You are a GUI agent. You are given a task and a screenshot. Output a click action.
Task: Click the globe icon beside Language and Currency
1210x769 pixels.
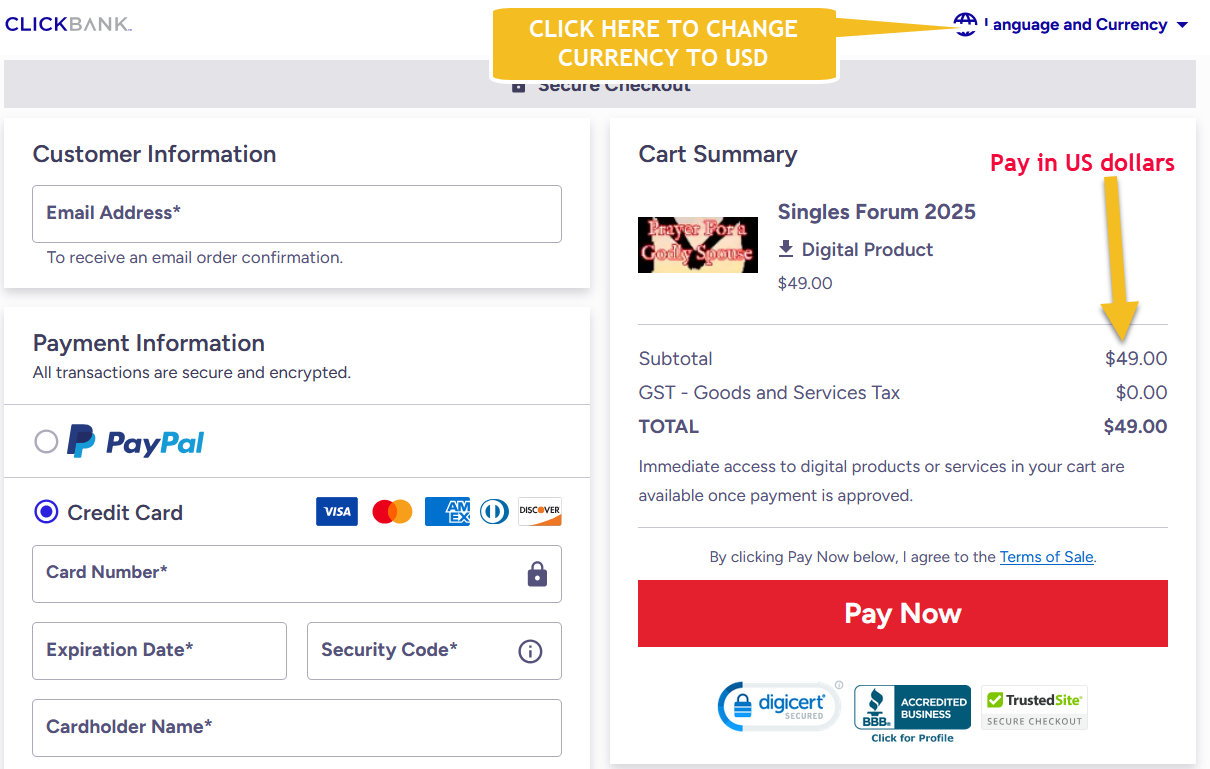(x=965, y=24)
